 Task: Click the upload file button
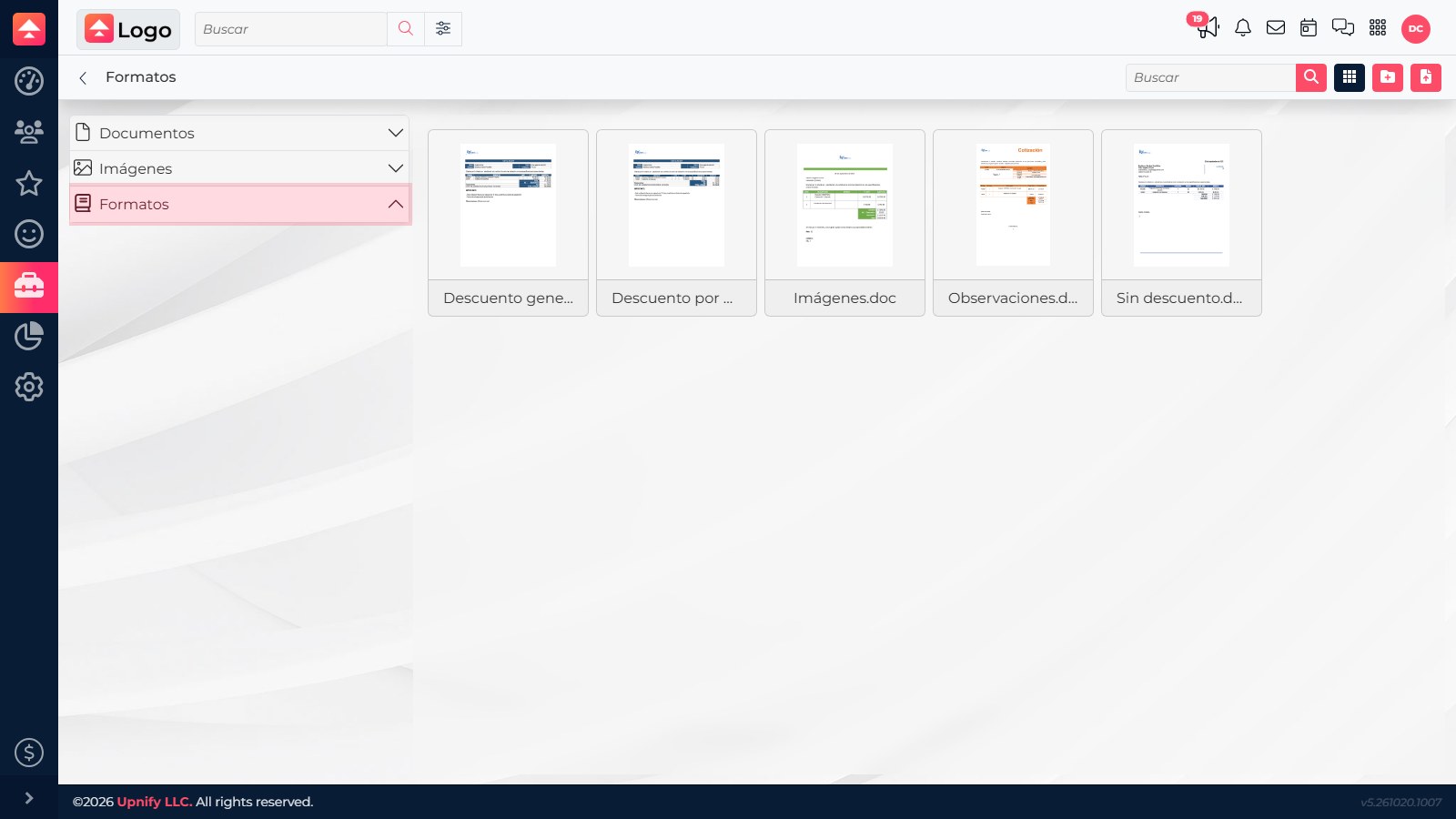(x=1426, y=77)
